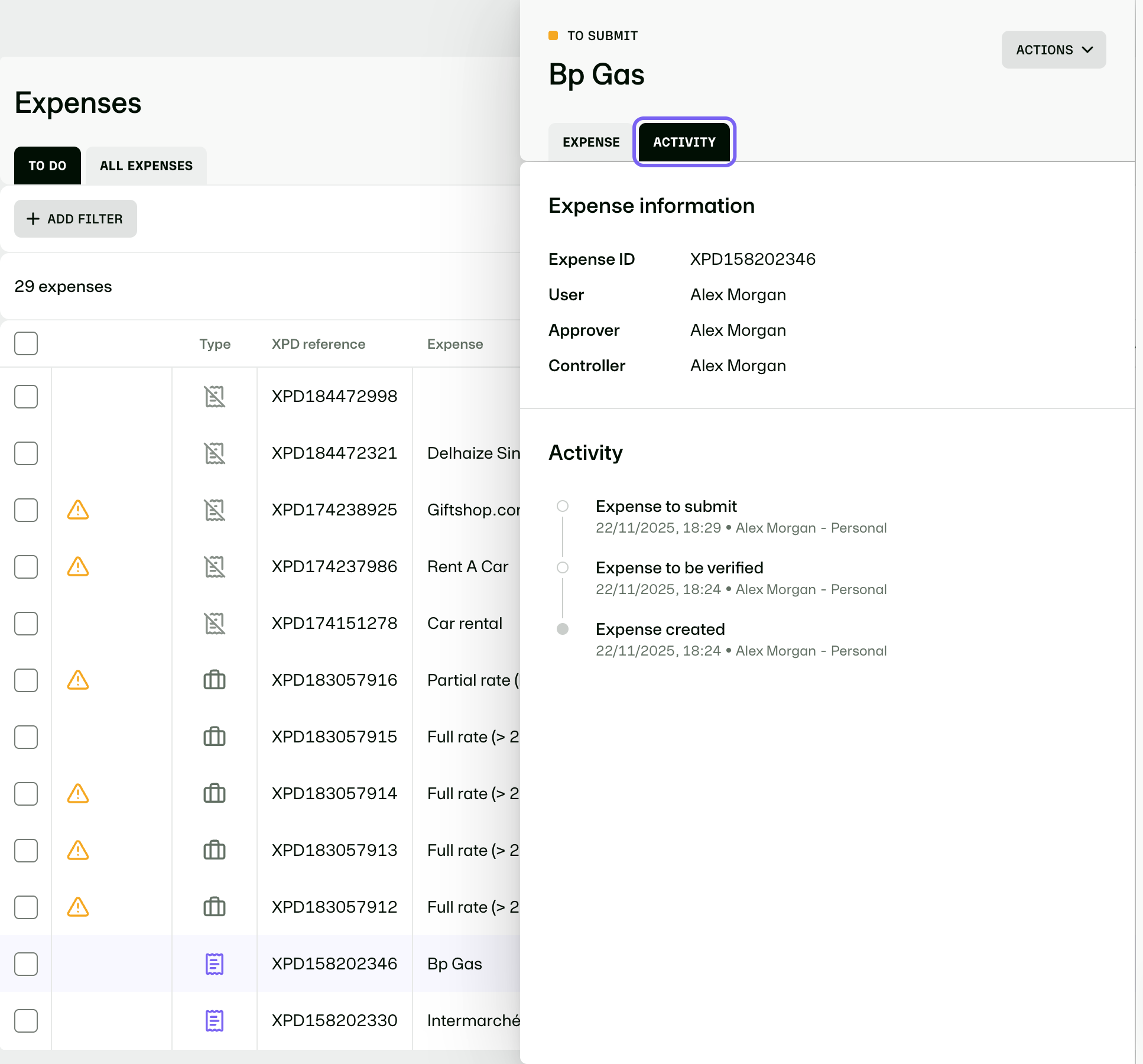Click the suitcase icon for XPD183057913
The height and width of the screenshot is (1064, 1143).
[215, 850]
